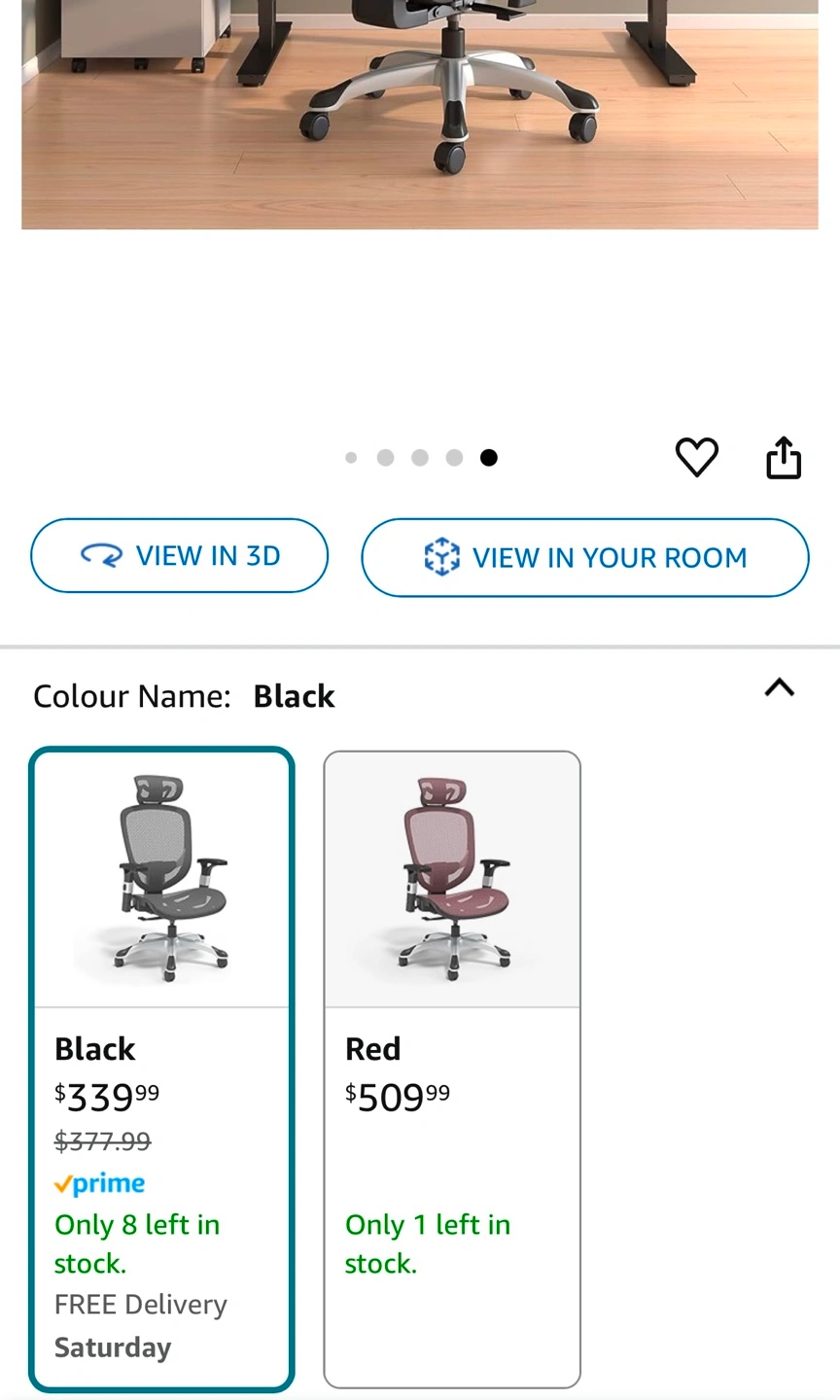Tap the share icon
The image size is (840, 1400).
point(784,458)
